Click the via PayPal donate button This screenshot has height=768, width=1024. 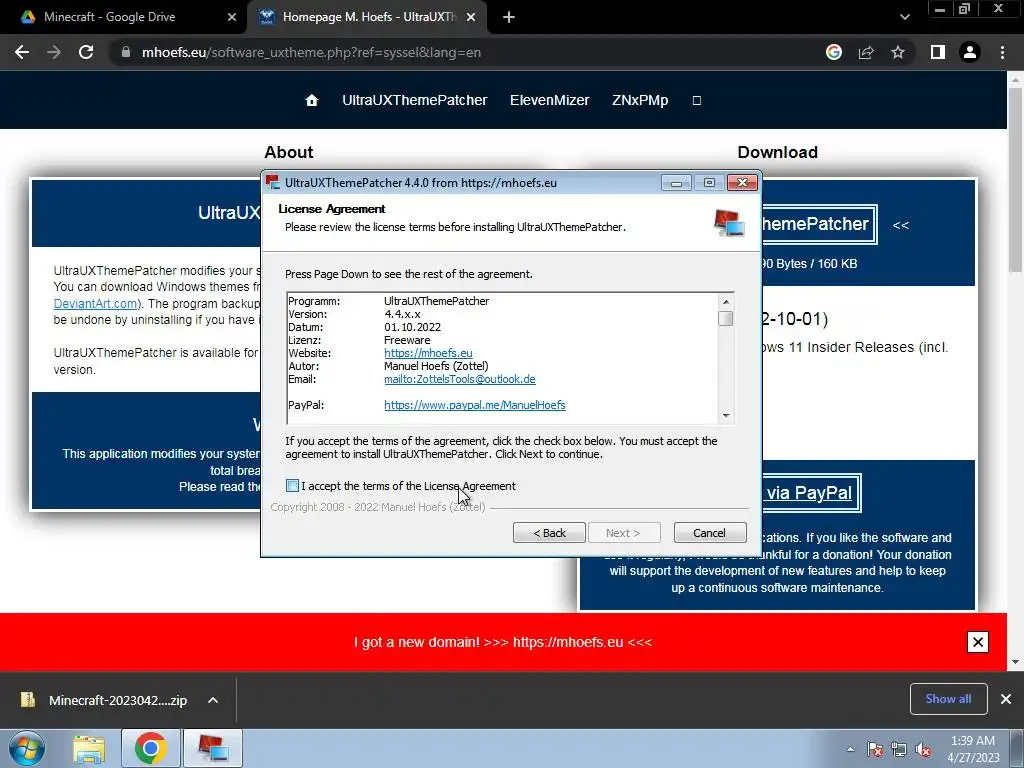coord(812,493)
